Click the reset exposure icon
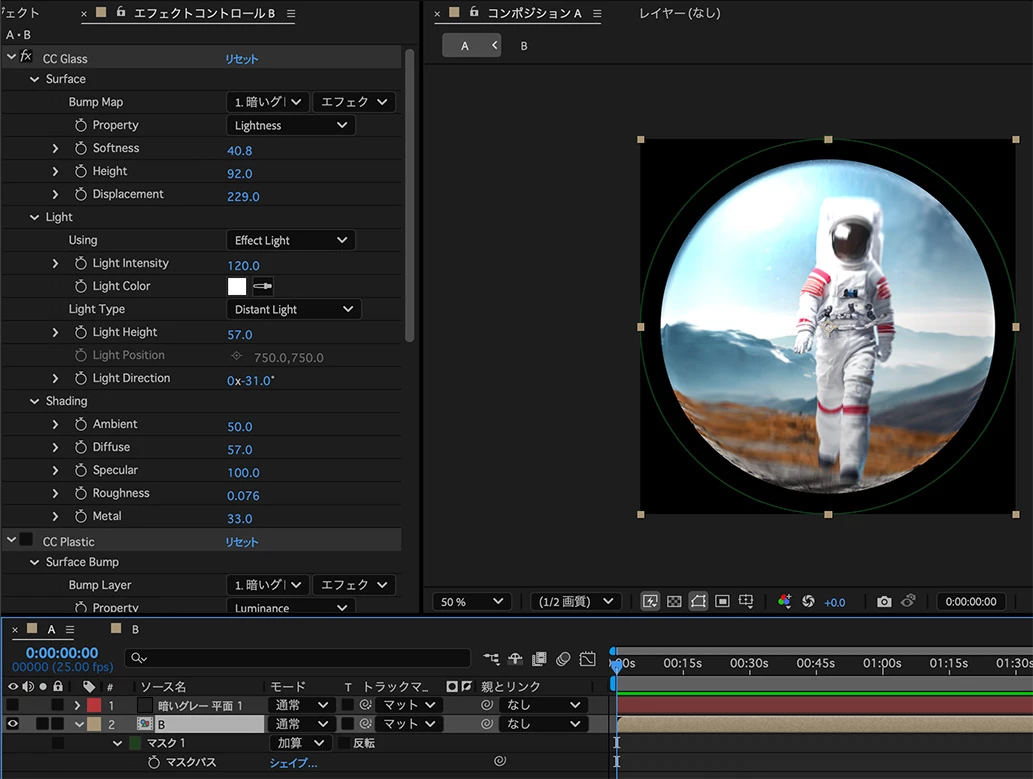This screenshot has height=779, width=1033. coord(808,602)
